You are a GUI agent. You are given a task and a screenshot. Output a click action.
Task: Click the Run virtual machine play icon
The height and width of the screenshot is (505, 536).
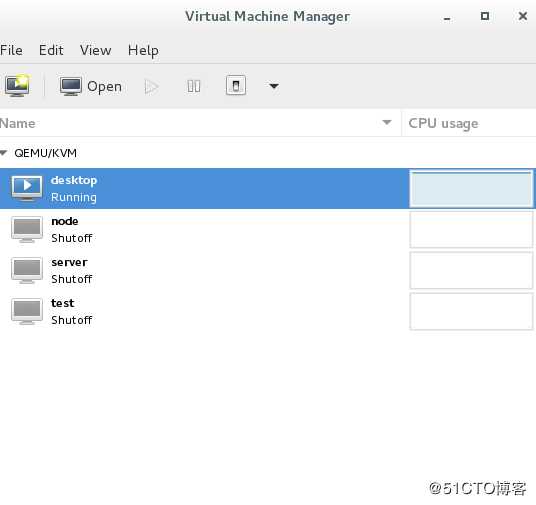(151, 87)
